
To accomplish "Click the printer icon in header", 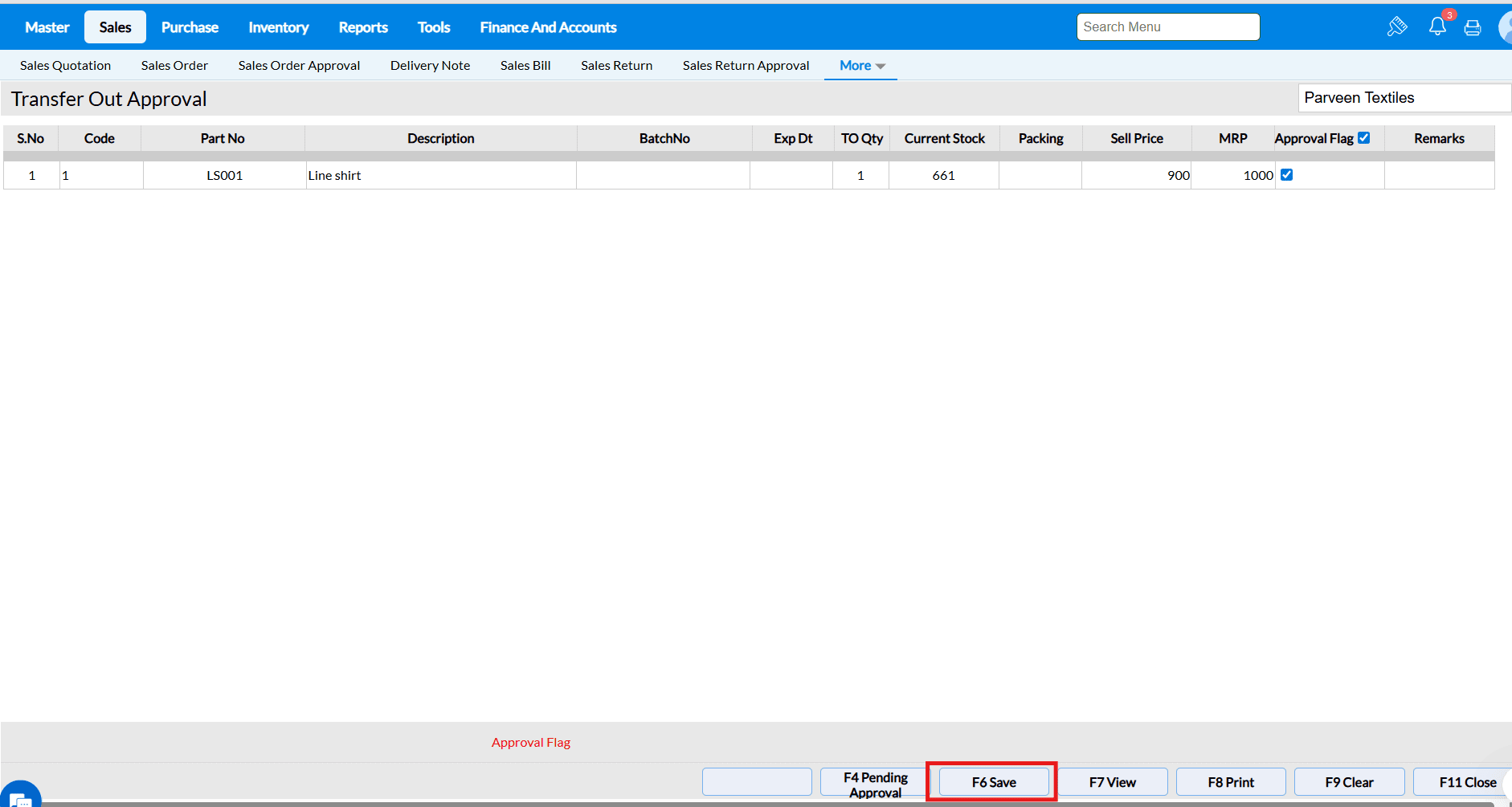I will 1473,28.
